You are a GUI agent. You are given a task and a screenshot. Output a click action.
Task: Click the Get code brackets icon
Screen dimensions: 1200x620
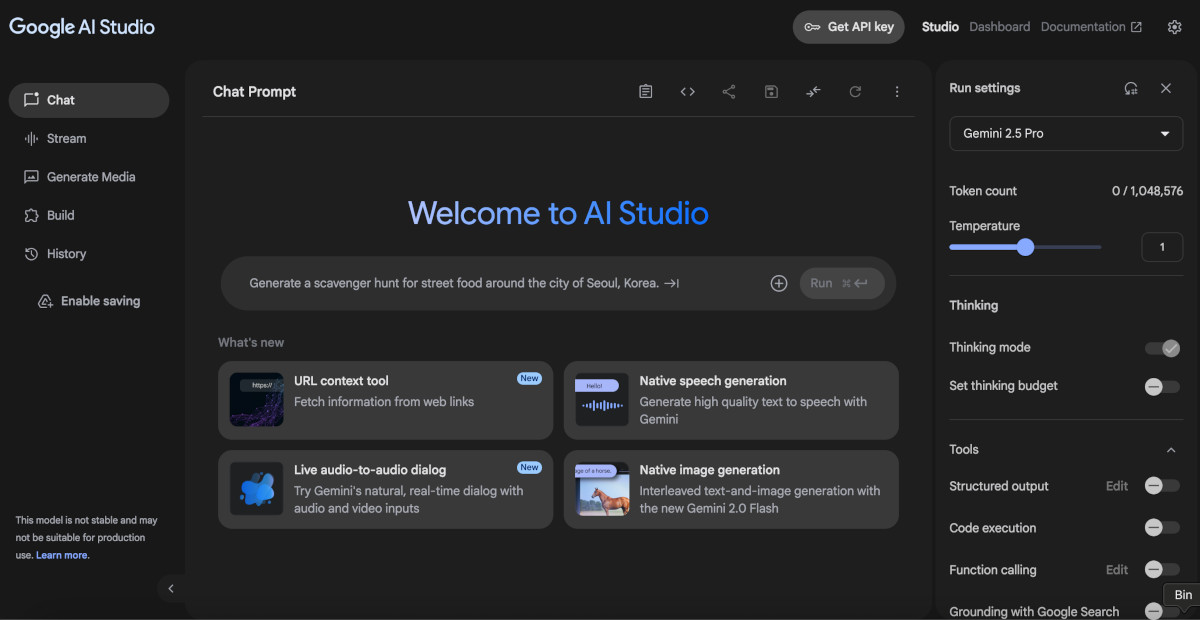(x=688, y=92)
